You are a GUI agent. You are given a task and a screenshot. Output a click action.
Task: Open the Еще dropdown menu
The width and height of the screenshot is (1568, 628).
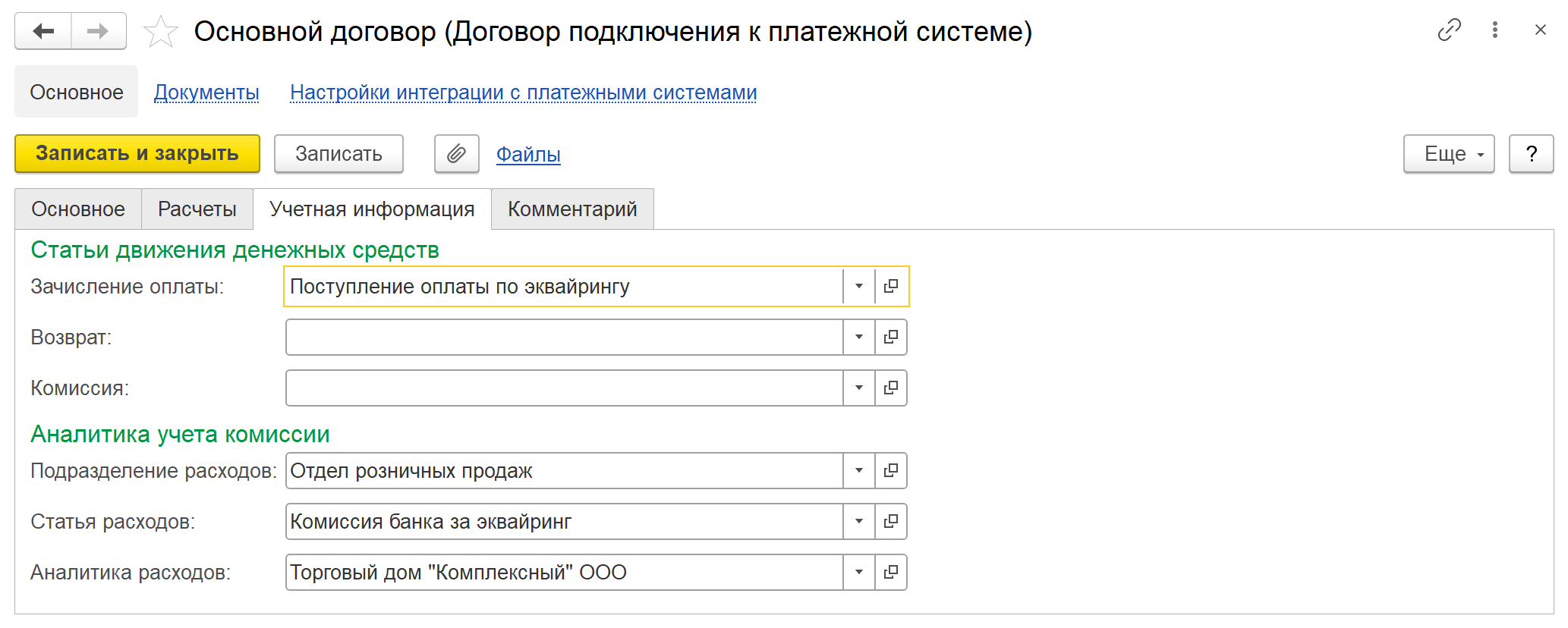pyautogui.click(x=1448, y=154)
